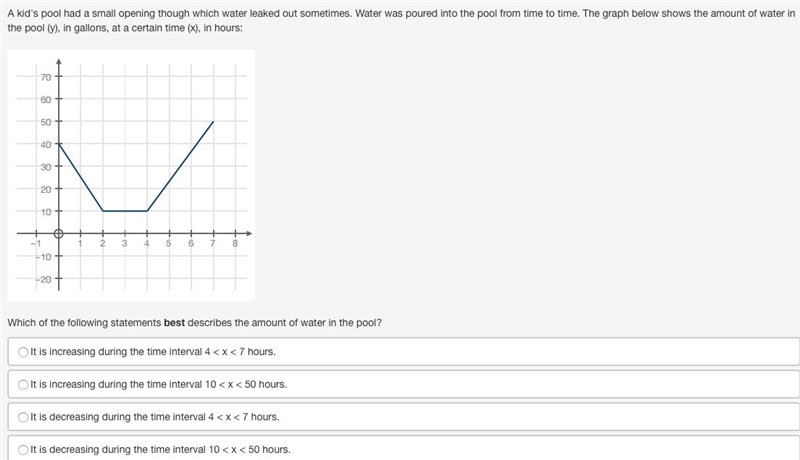800x460 pixels.
Task: Click the phrase 'Which of the following statements'
Action: (x=84, y=323)
